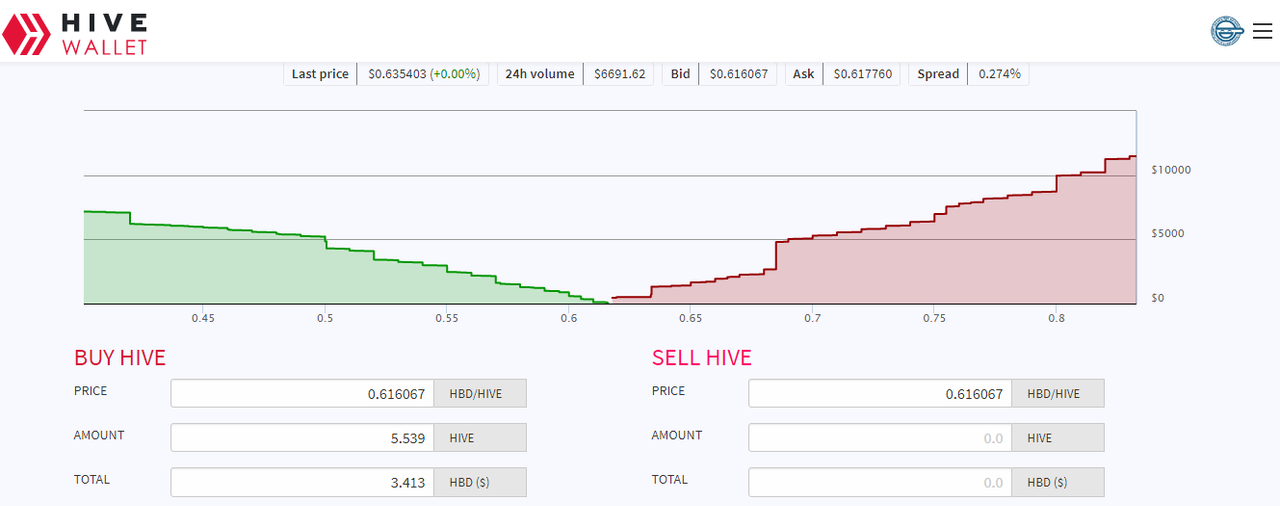The image size is (1280, 506).
Task: Edit the Sell HIVE total field
Action: [x=880, y=483]
